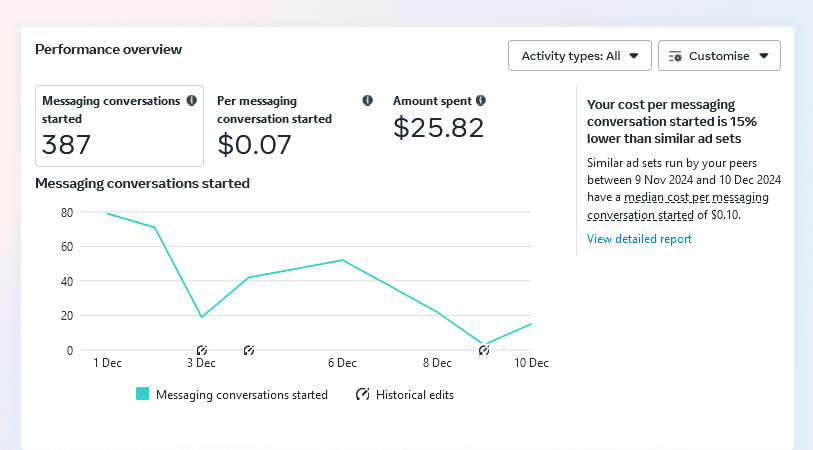
Task: Select the Per messaging conversation started $0.07 metric
Action: point(295,126)
